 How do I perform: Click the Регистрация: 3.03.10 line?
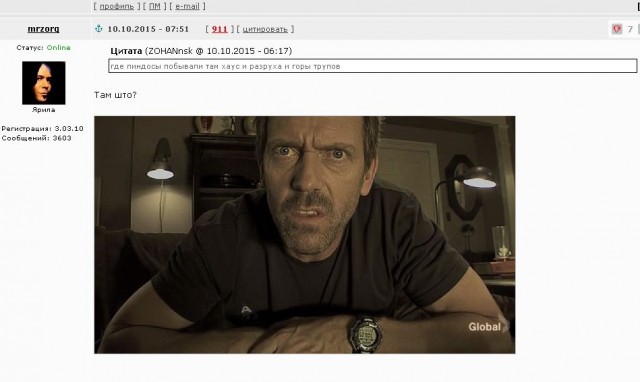click(42, 129)
